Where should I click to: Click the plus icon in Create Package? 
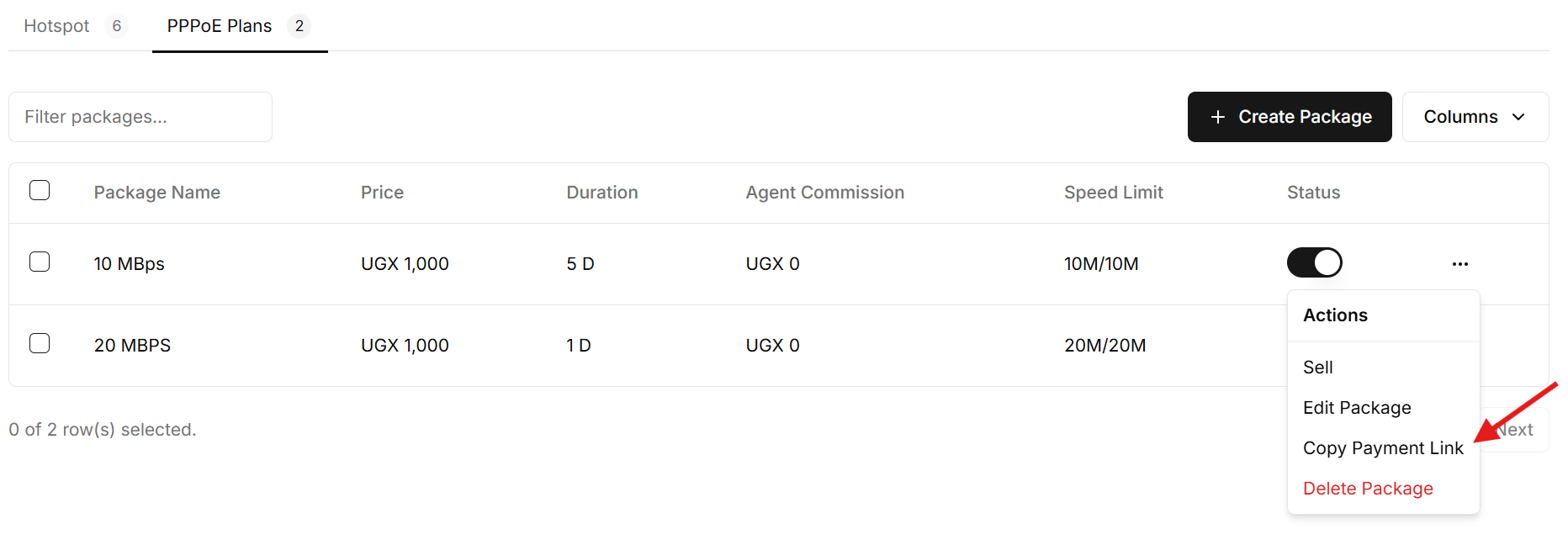1217,117
